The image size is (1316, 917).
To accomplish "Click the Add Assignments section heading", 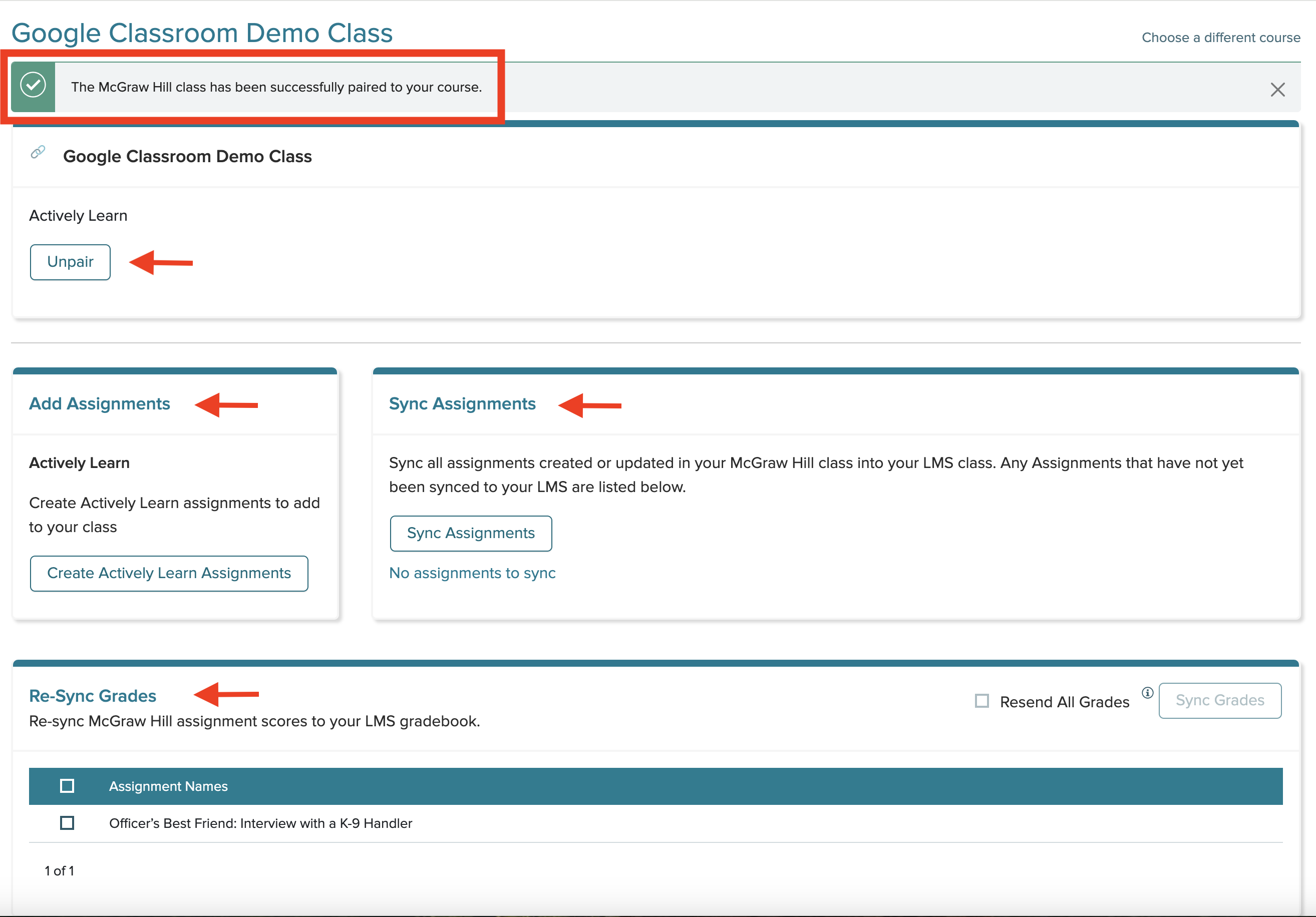I will [x=100, y=404].
